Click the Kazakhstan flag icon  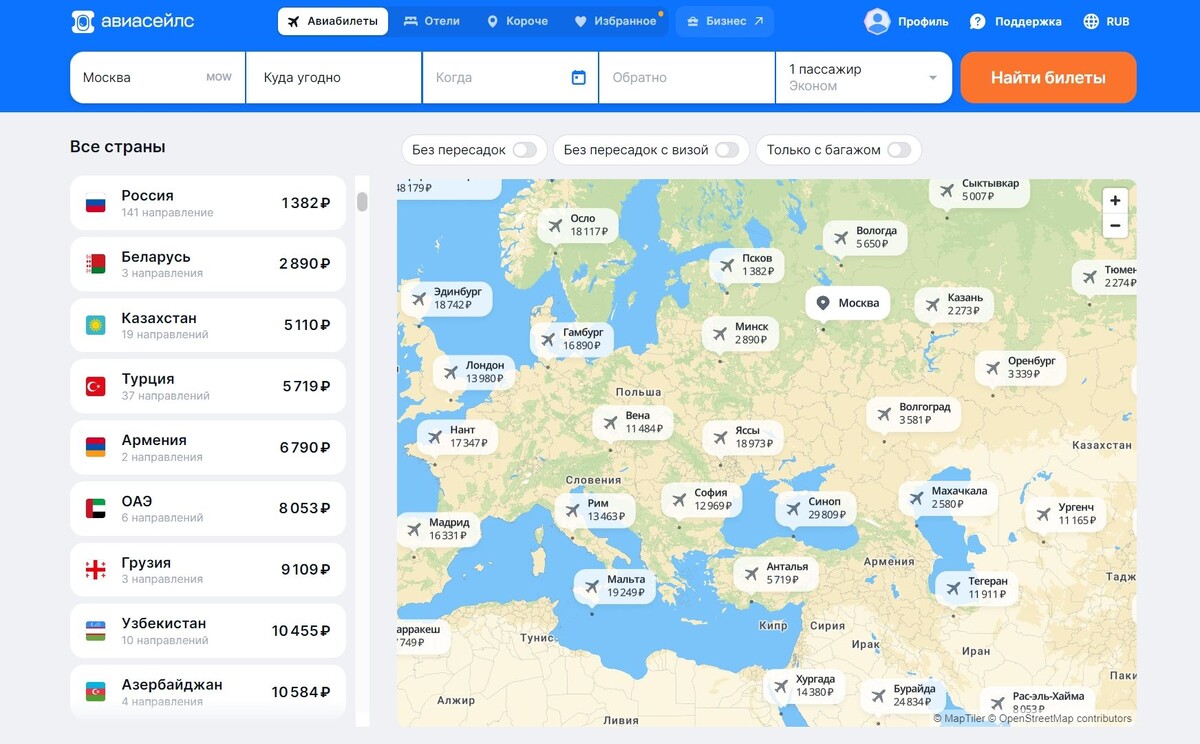pyautogui.click(x=95, y=325)
